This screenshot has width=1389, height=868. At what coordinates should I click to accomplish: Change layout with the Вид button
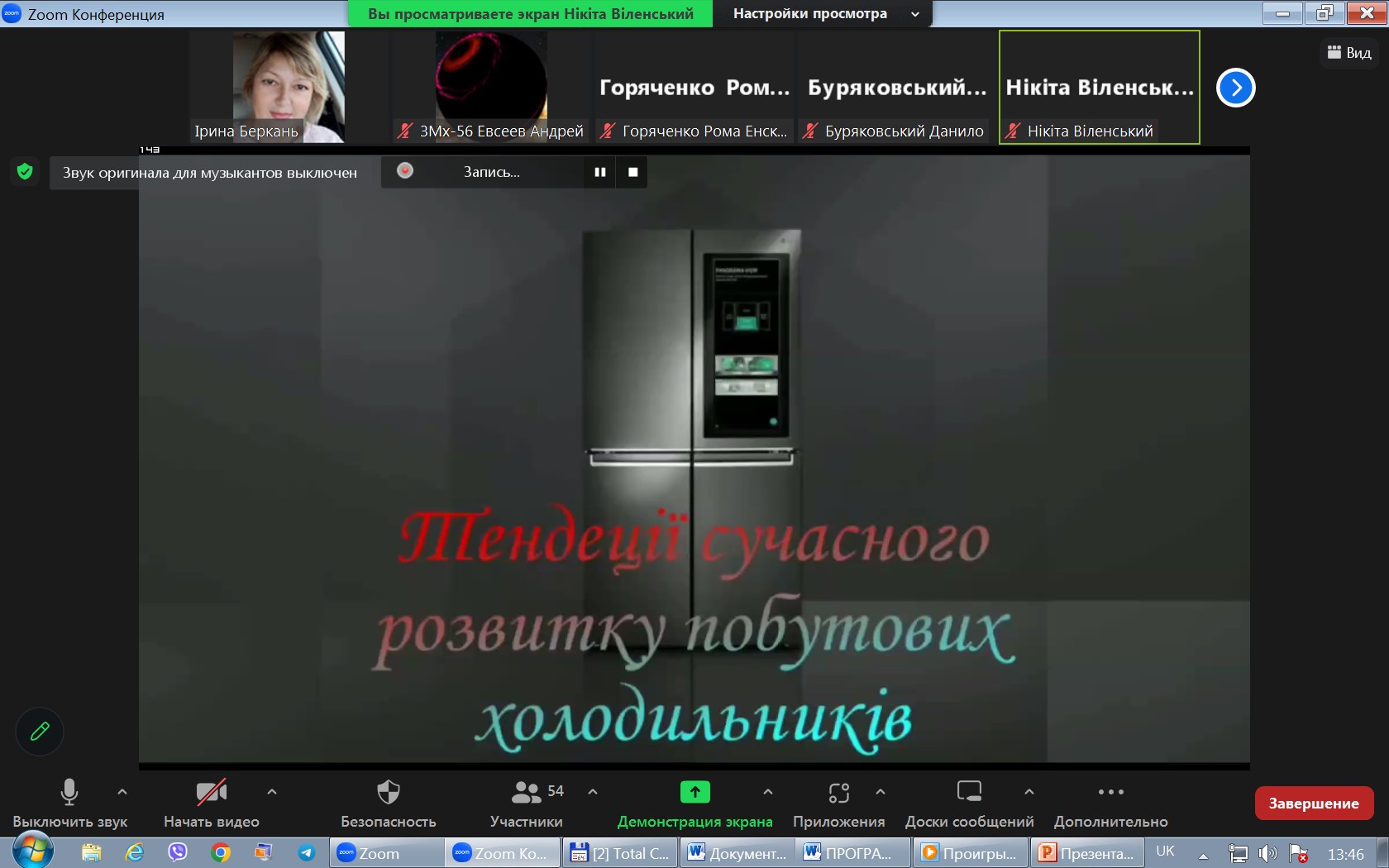click(x=1349, y=53)
